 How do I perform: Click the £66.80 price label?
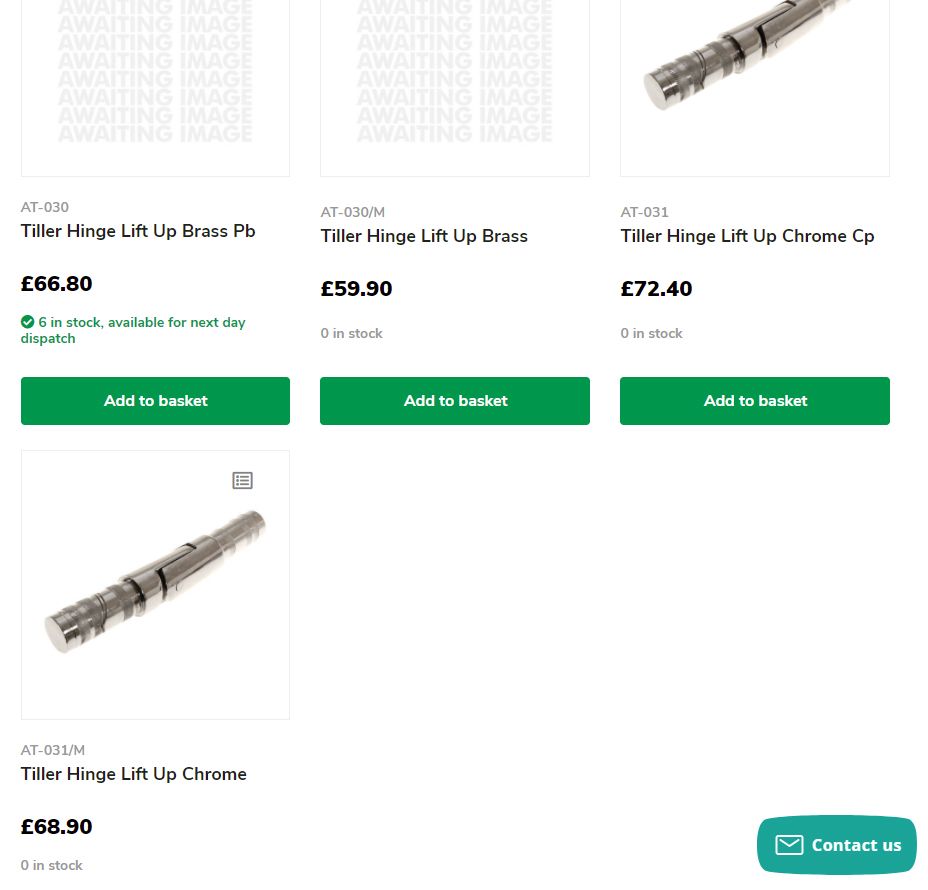click(56, 283)
